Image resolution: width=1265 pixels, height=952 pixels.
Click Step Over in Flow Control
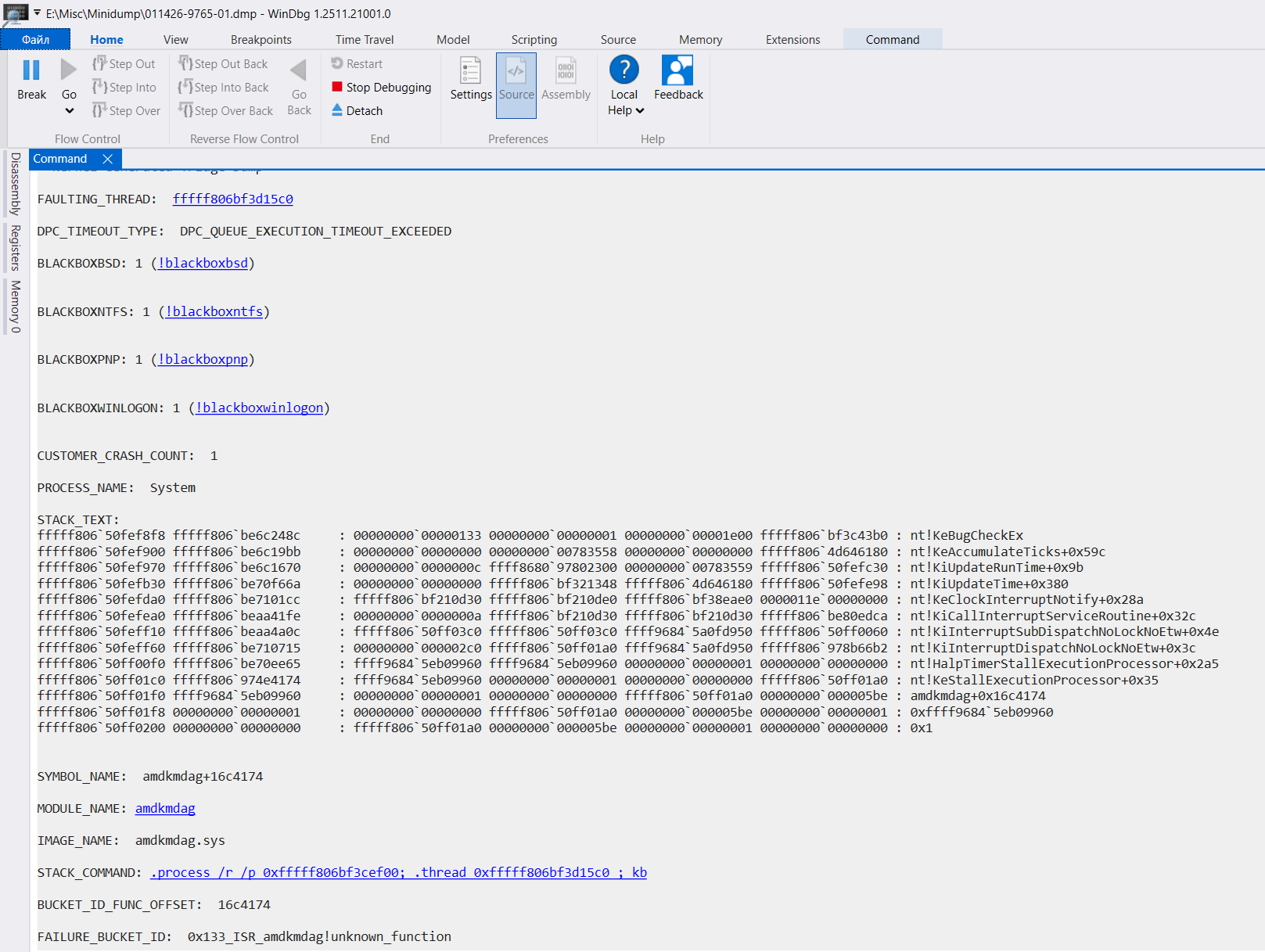(x=126, y=111)
